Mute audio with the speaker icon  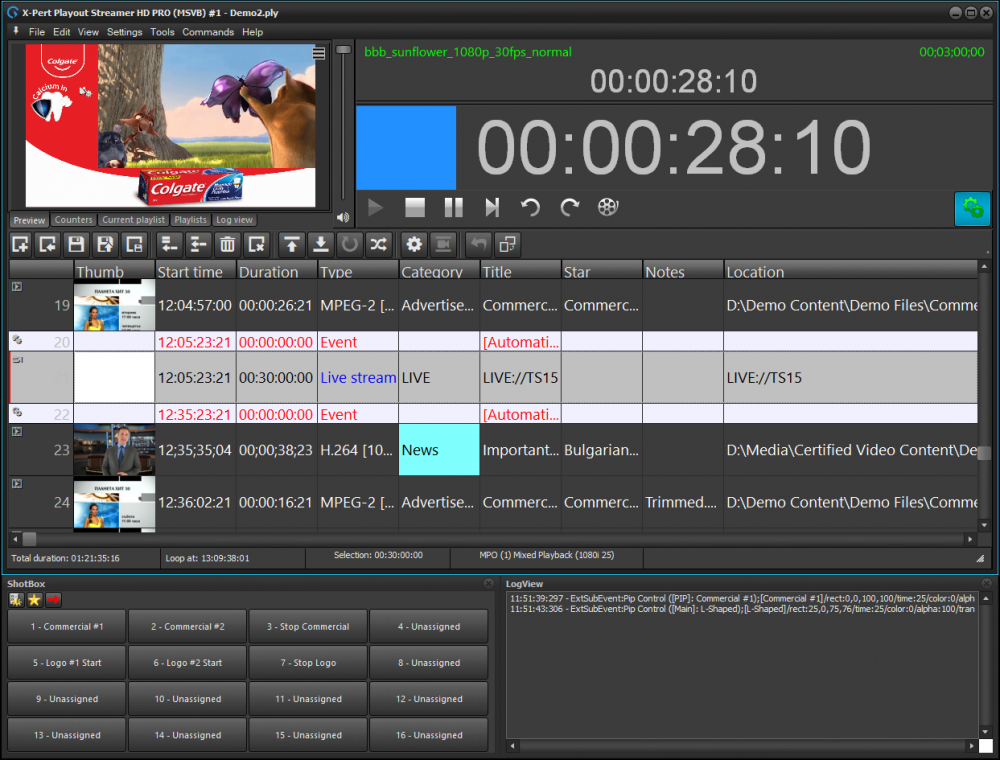pyautogui.click(x=343, y=217)
